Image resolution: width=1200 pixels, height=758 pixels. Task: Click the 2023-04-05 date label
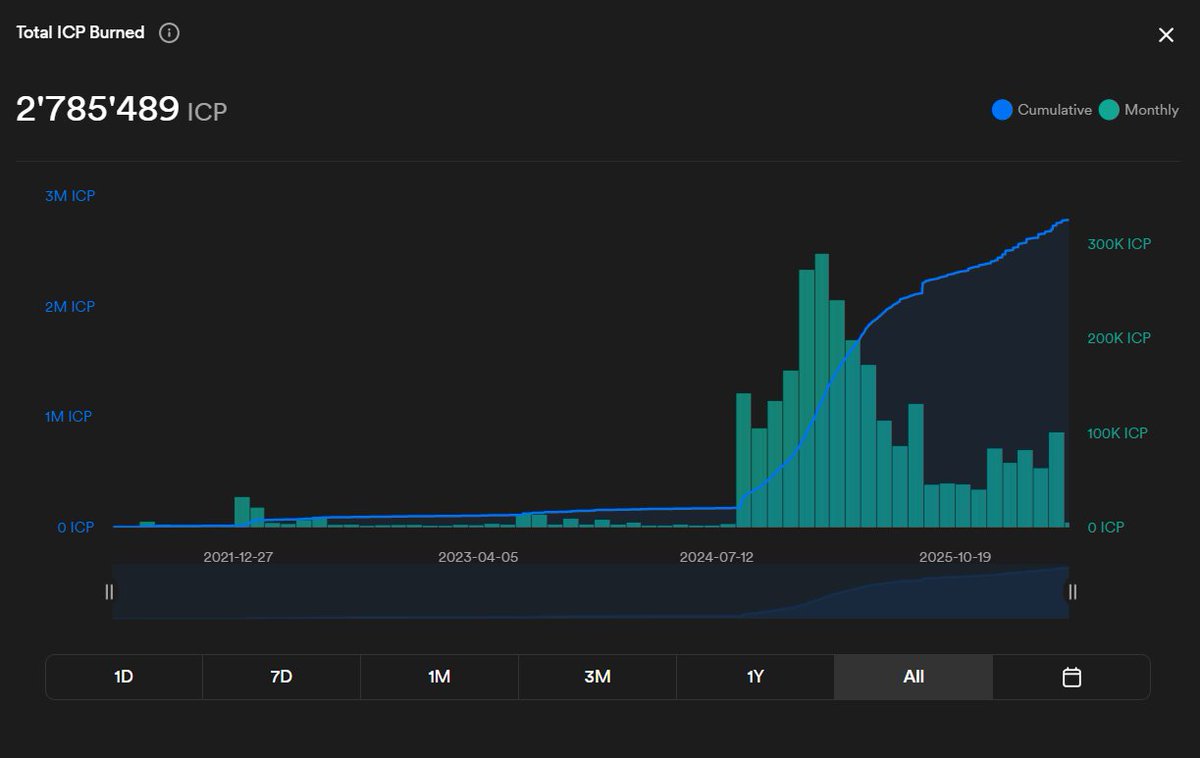point(478,557)
